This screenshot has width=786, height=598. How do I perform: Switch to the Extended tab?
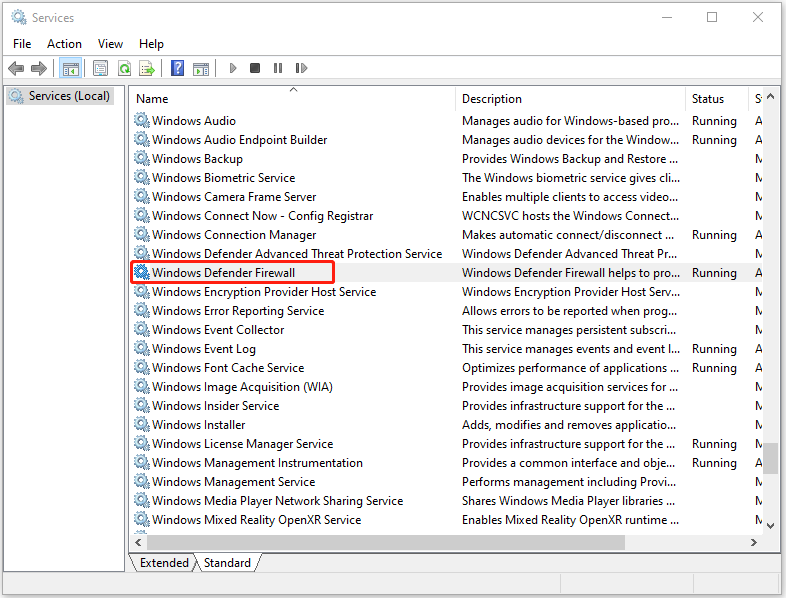[164, 563]
